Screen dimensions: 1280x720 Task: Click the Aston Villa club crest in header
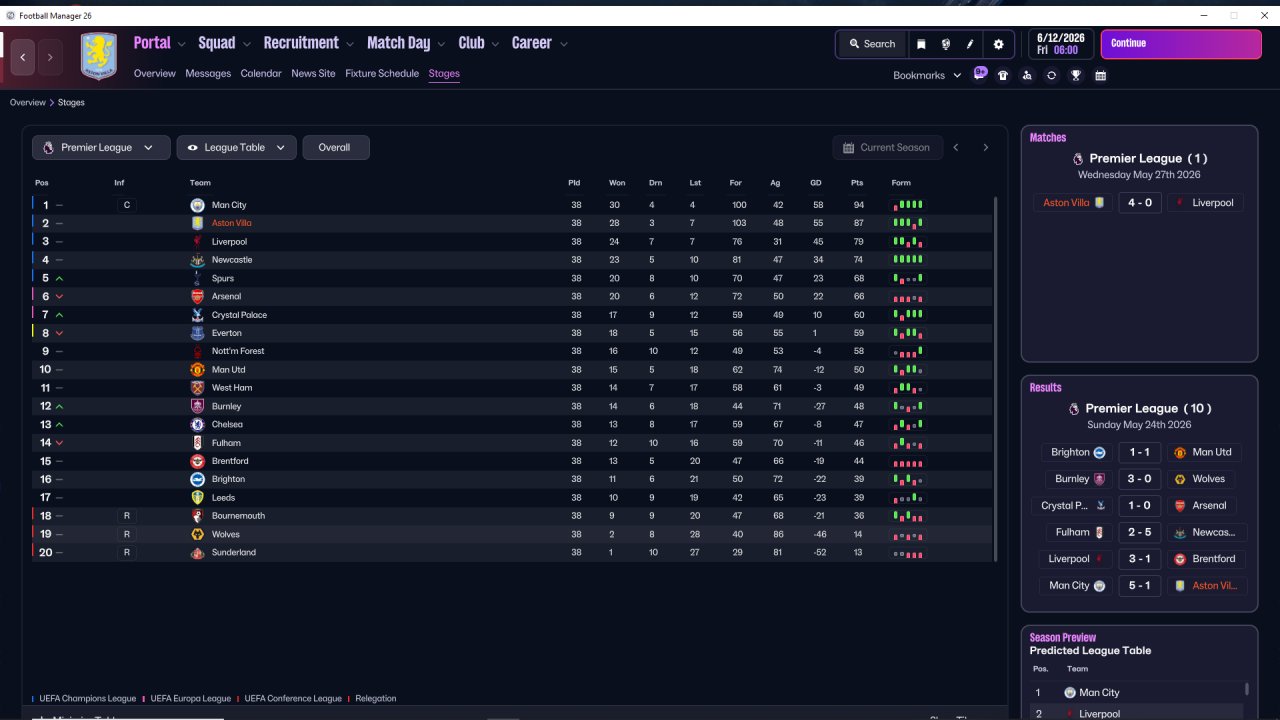pyautogui.click(x=99, y=57)
